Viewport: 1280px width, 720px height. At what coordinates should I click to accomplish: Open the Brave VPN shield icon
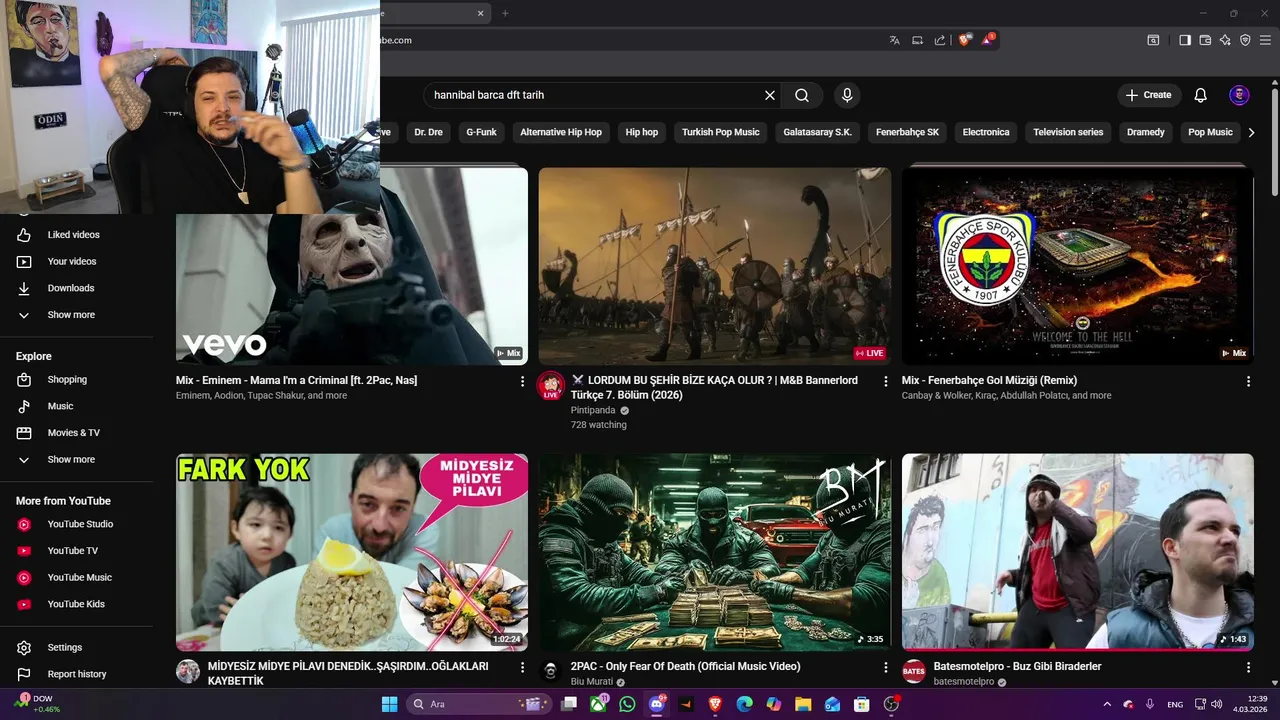click(1245, 40)
